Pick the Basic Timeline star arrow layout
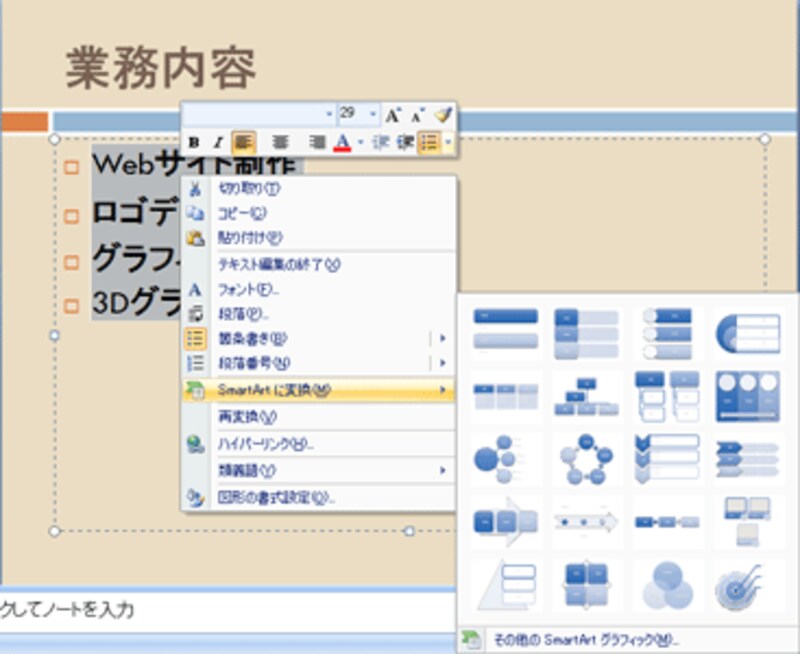 [586, 522]
